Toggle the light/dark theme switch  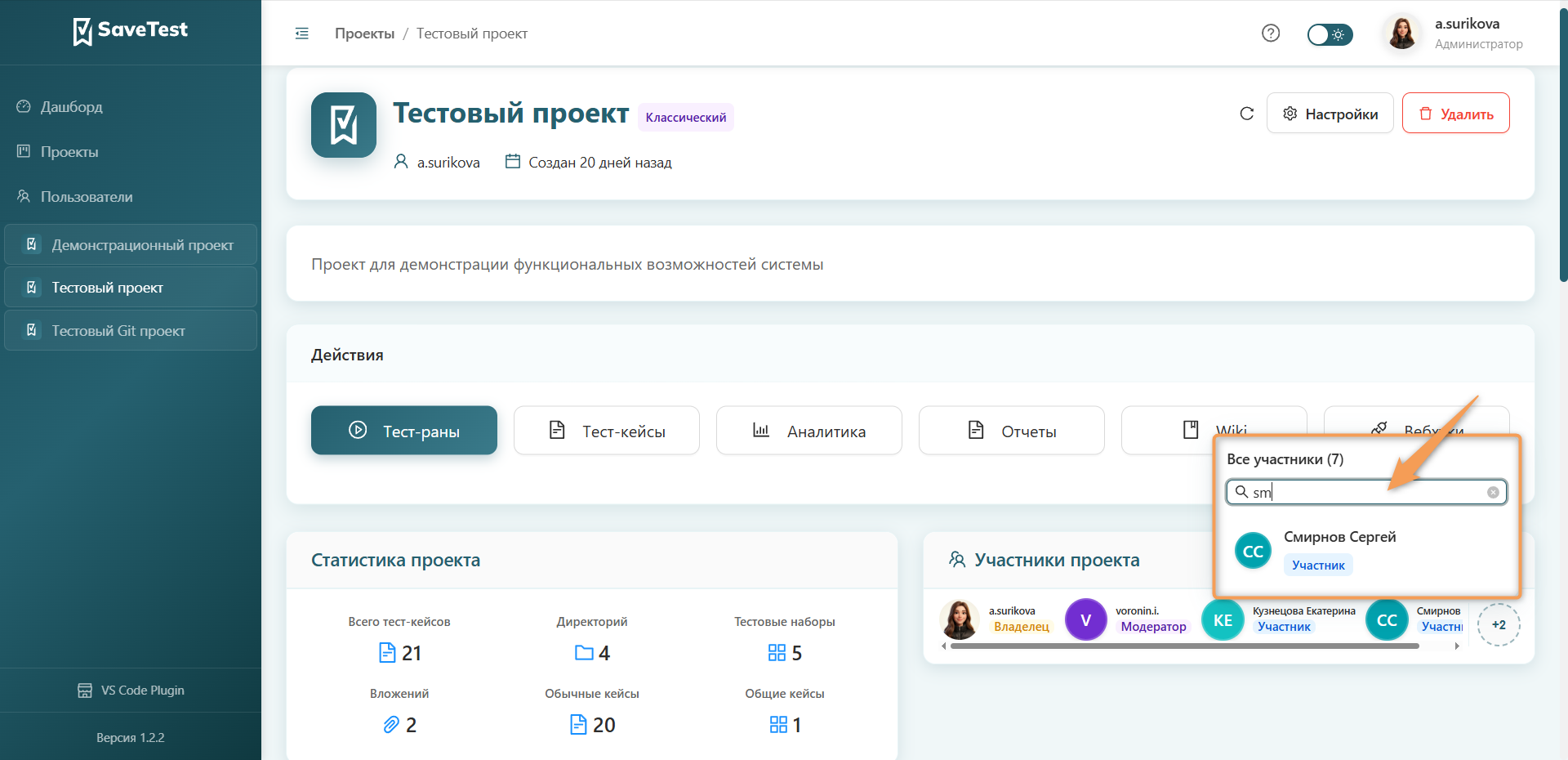click(1330, 34)
